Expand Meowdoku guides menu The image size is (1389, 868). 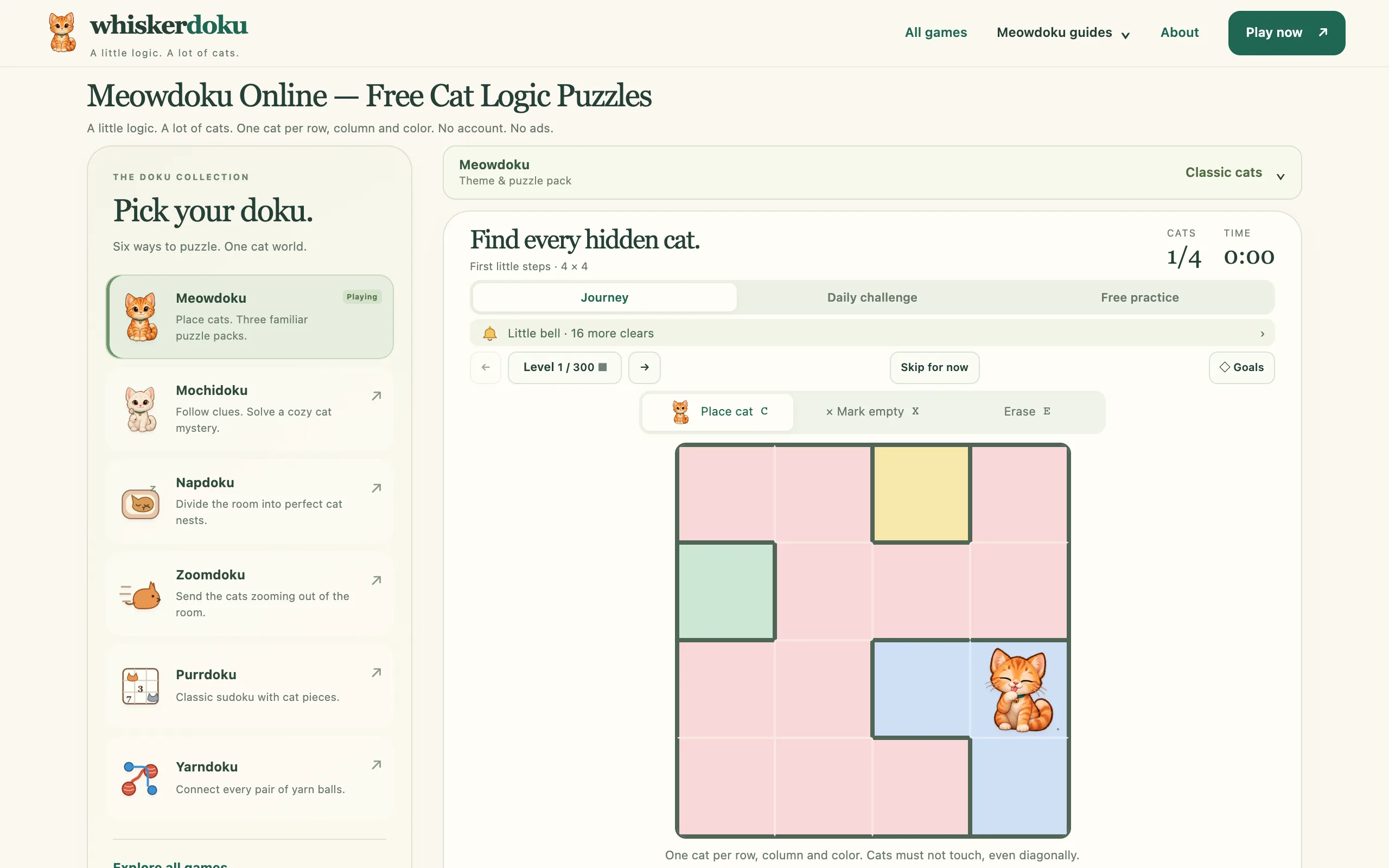tap(1063, 33)
